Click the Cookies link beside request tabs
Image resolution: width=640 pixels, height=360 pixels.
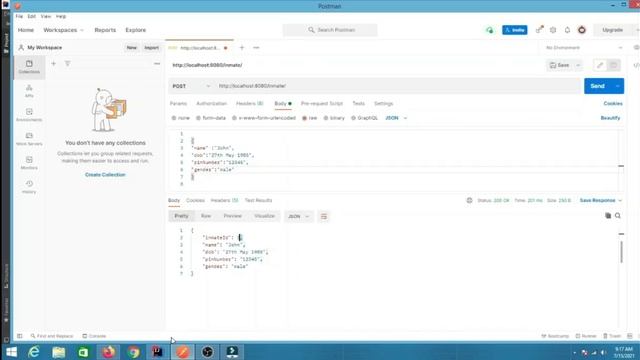pos(613,104)
